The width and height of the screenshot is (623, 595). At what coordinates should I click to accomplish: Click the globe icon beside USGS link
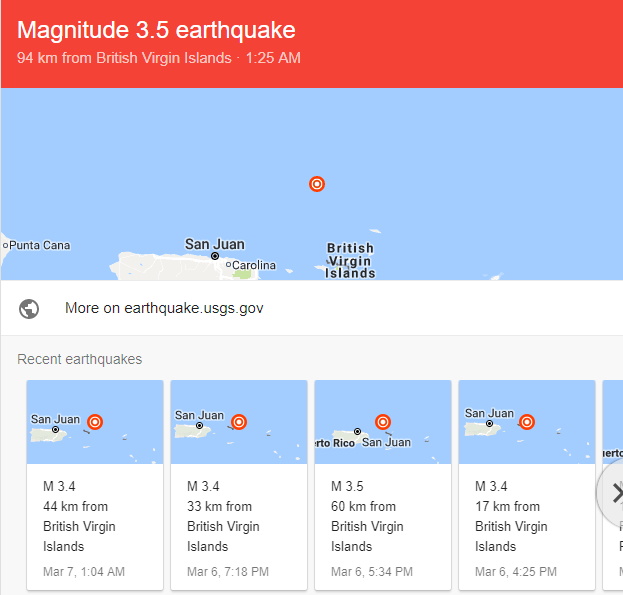(29, 309)
